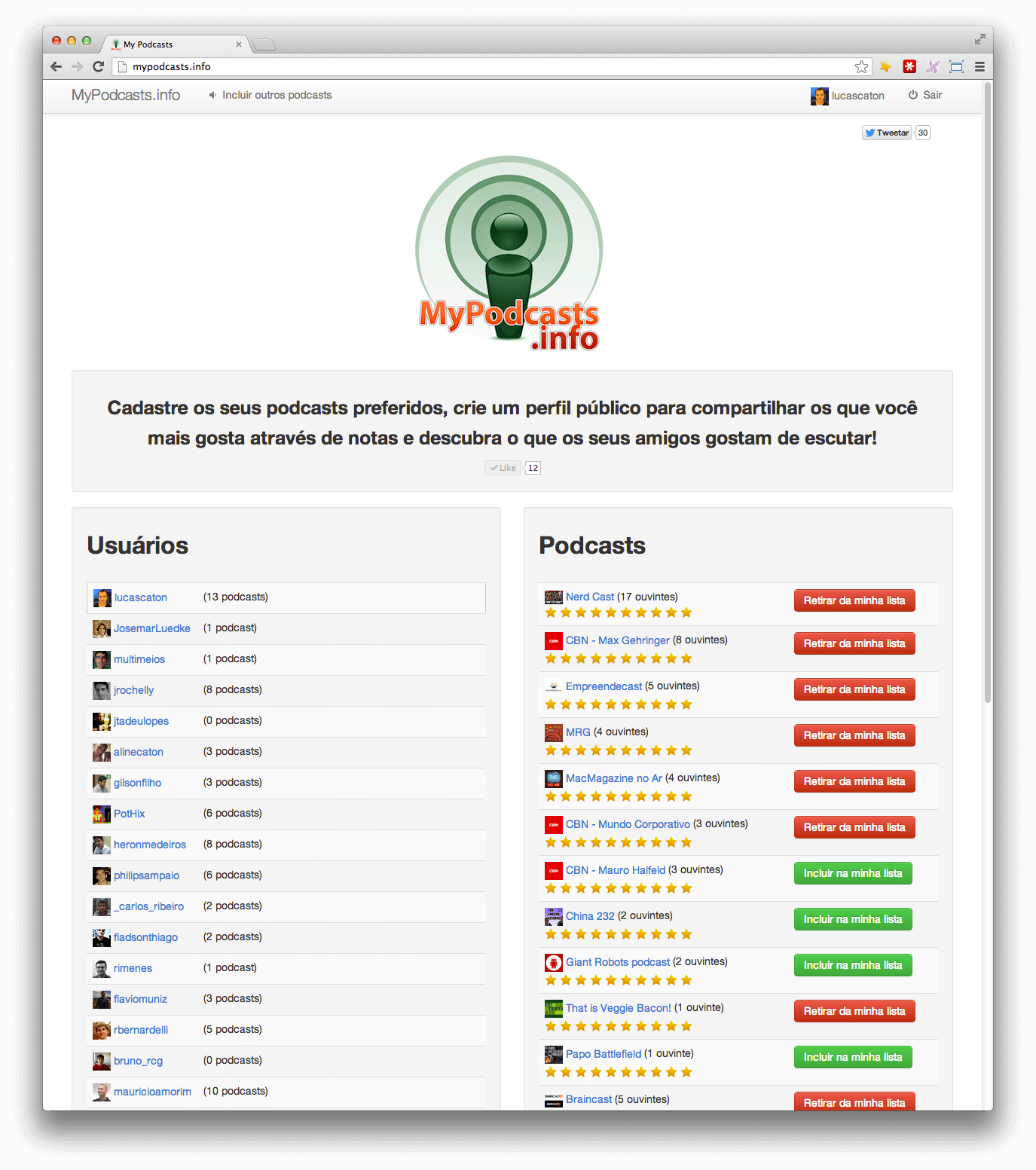Viewport: 1036px width, 1170px height.
Task: Add Giant Robots podcast to my list
Action: point(853,965)
